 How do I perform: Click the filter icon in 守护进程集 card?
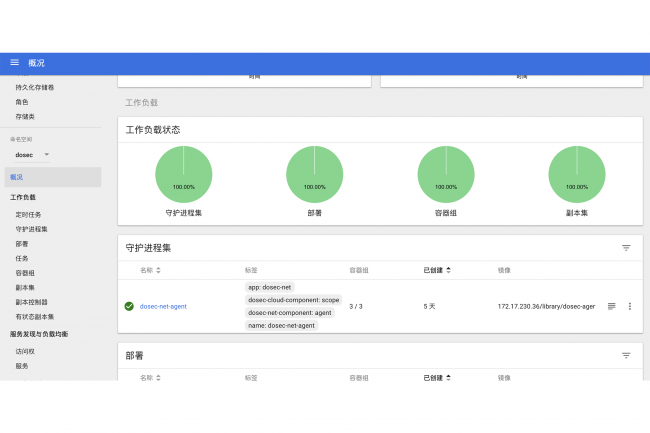pos(626,247)
